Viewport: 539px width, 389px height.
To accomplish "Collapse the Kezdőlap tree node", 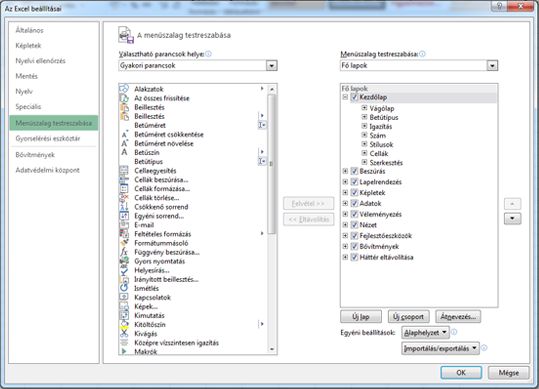I will pyautogui.click(x=345, y=97).
